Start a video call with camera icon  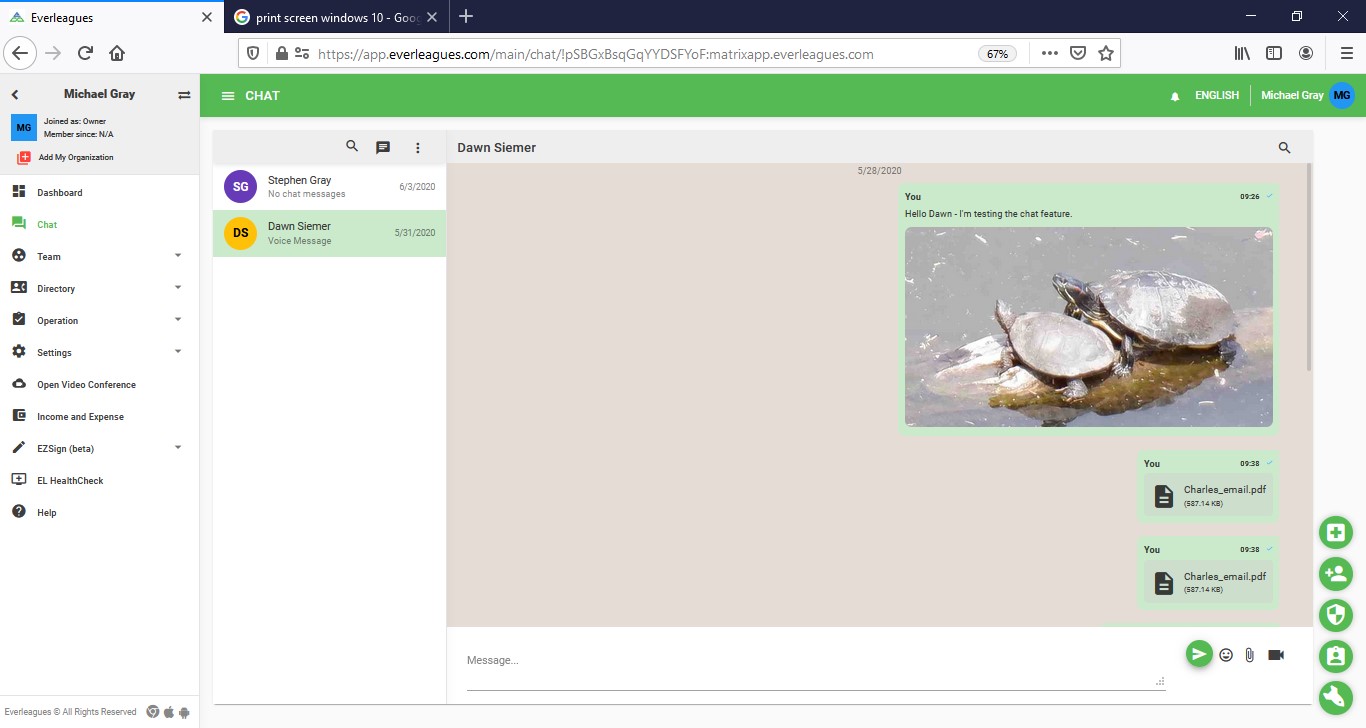pos(1276,655)
